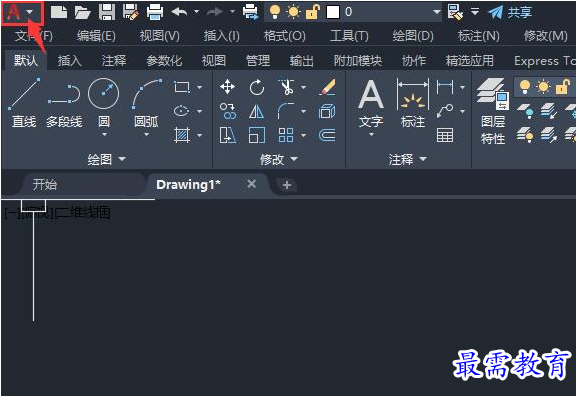Select the Trim scissors tool icon
The image size is (577, 396).
286,87
